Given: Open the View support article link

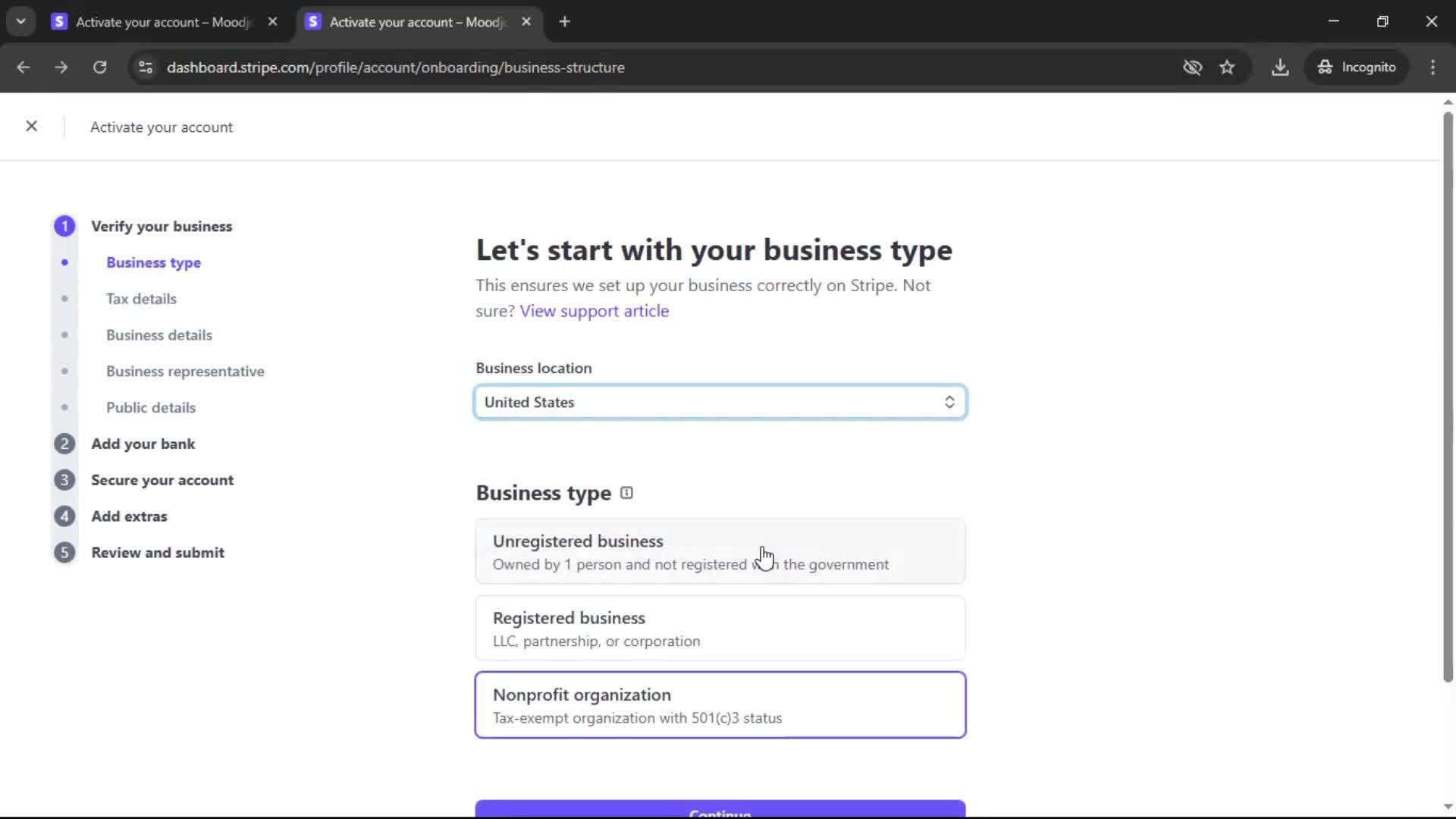Looking at the screenshot, I should coord(594,311).
